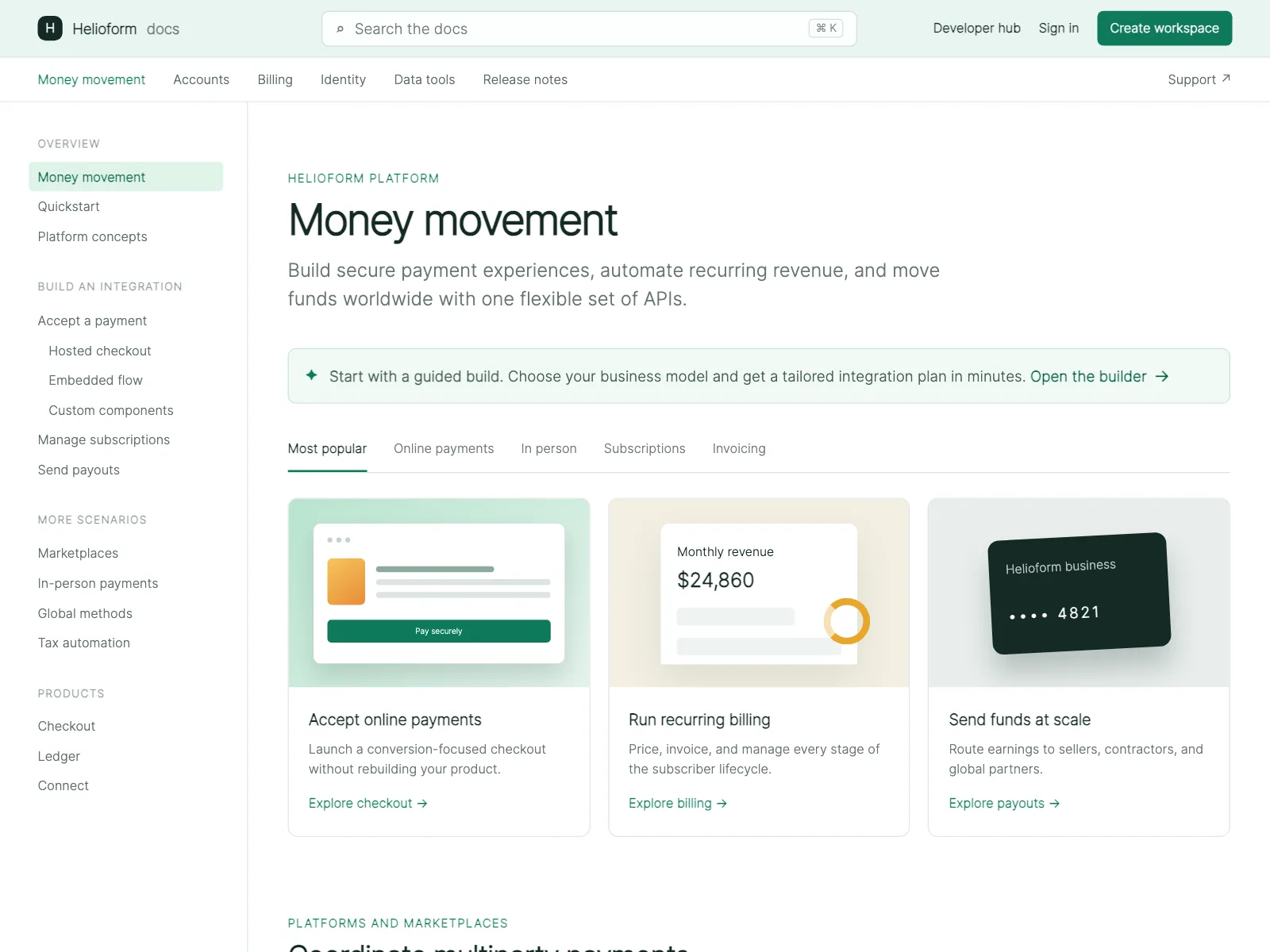Open the Data tools navigation item

(x=425, y=79)
